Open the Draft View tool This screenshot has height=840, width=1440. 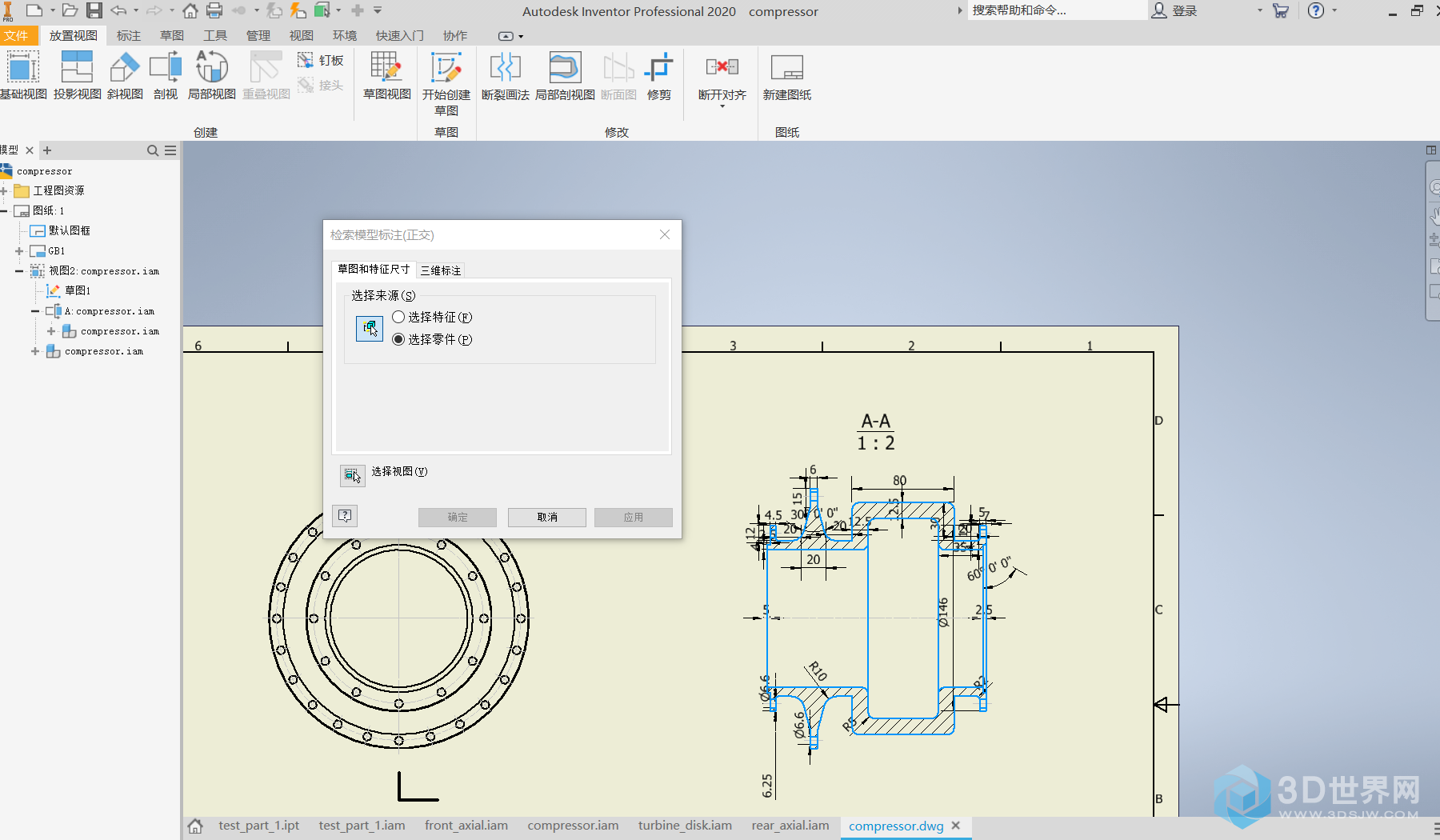click(387, 76)
